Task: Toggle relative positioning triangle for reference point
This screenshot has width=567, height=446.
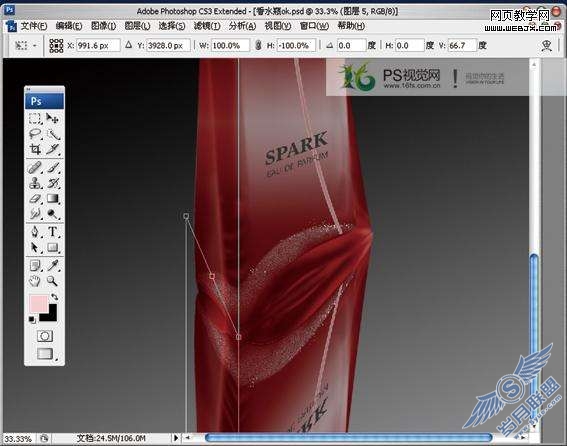Action: (128, 45)
